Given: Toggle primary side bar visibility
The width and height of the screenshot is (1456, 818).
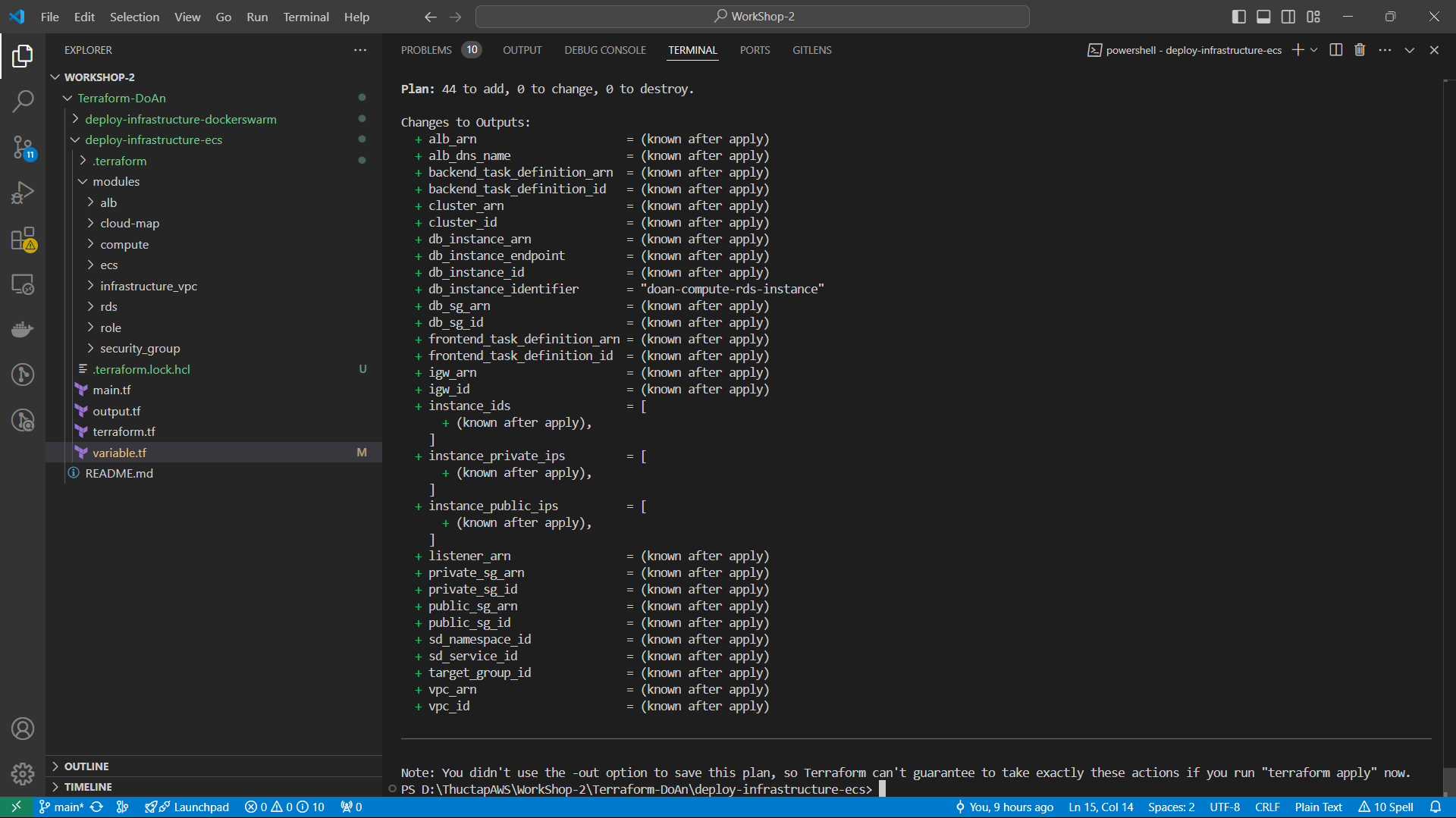Looking at the screenshot, I should pos(1238,17).
